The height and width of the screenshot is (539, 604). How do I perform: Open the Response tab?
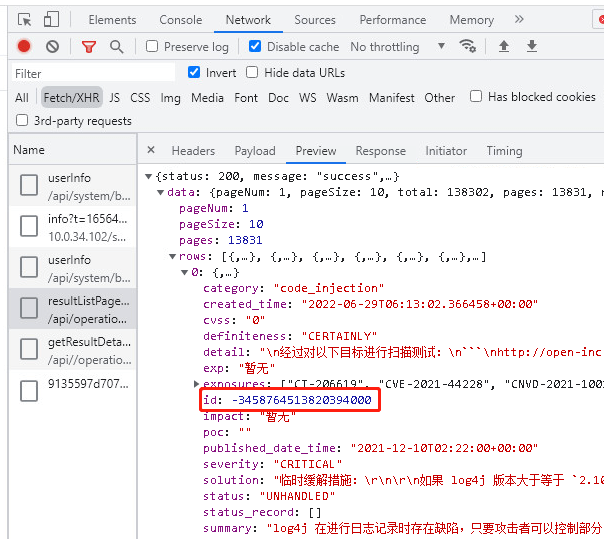coord(381,151)
